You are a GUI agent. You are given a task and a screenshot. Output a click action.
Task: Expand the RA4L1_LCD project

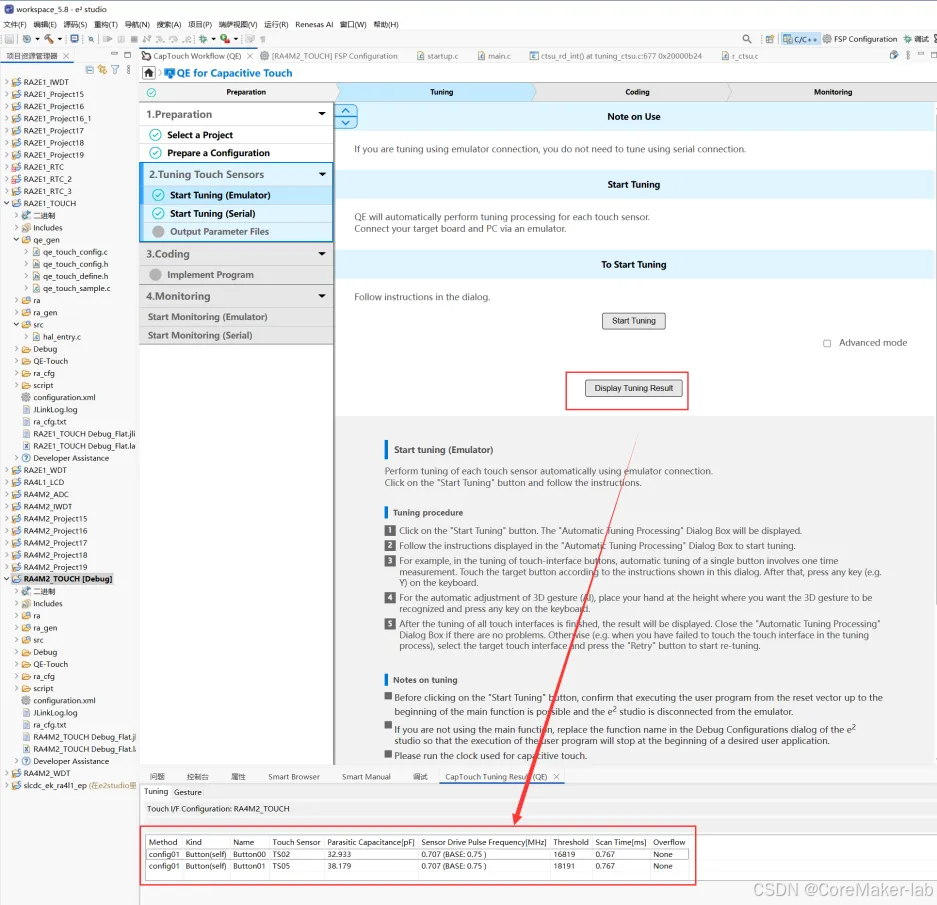[x=7, y=482]
